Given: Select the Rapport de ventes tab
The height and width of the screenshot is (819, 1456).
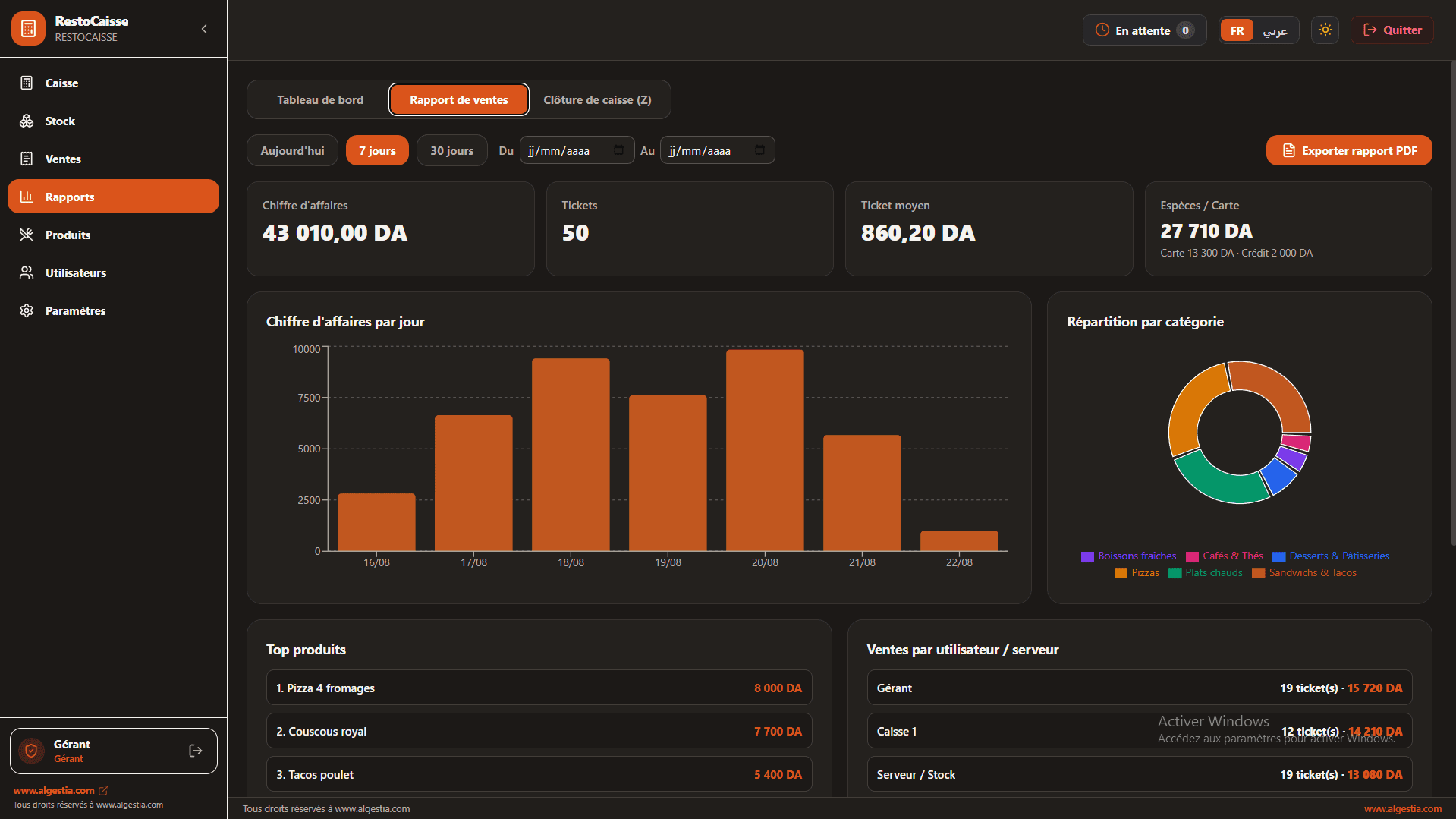Looking at the screenshot, I should coord(459,99).
